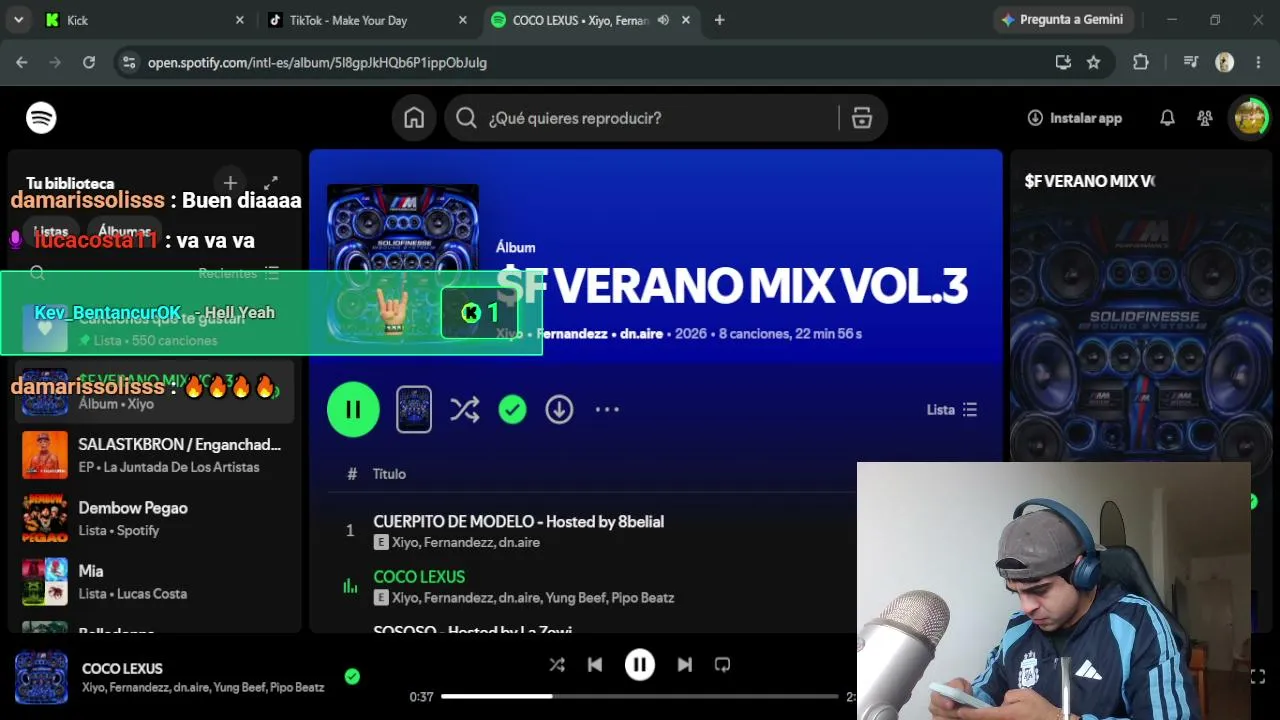Viewport: 1280px width, 720px height.
Task: Pause playback in the bottom player bar
Action: [640, 665]
